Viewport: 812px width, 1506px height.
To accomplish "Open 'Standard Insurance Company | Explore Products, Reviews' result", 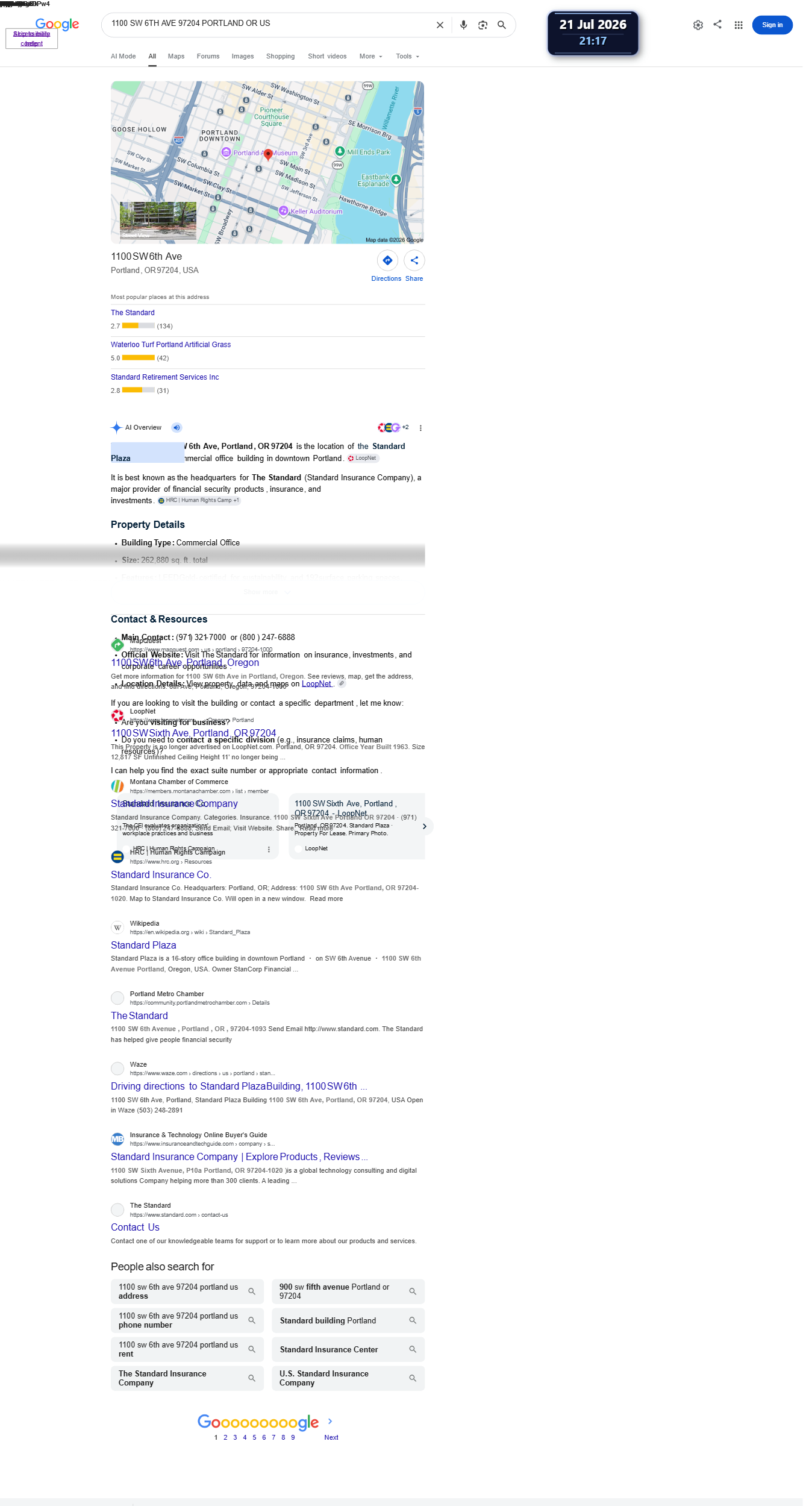I will point(239,1156).
